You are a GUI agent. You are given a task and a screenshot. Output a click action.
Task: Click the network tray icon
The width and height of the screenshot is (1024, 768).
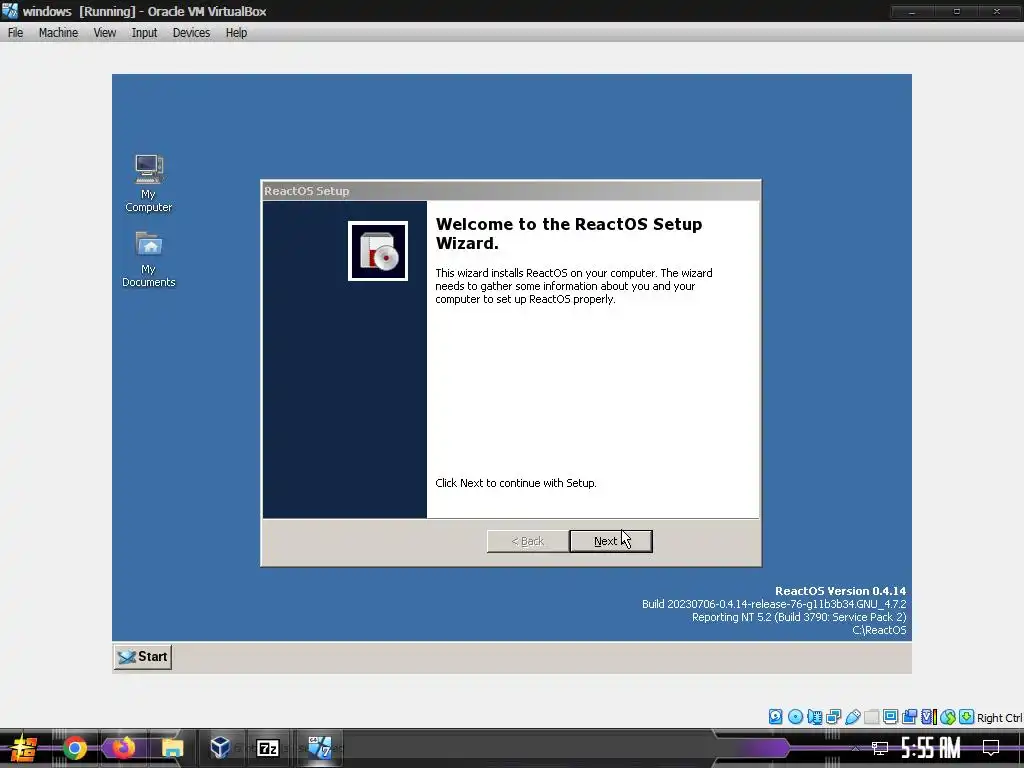tap(880, 748)
